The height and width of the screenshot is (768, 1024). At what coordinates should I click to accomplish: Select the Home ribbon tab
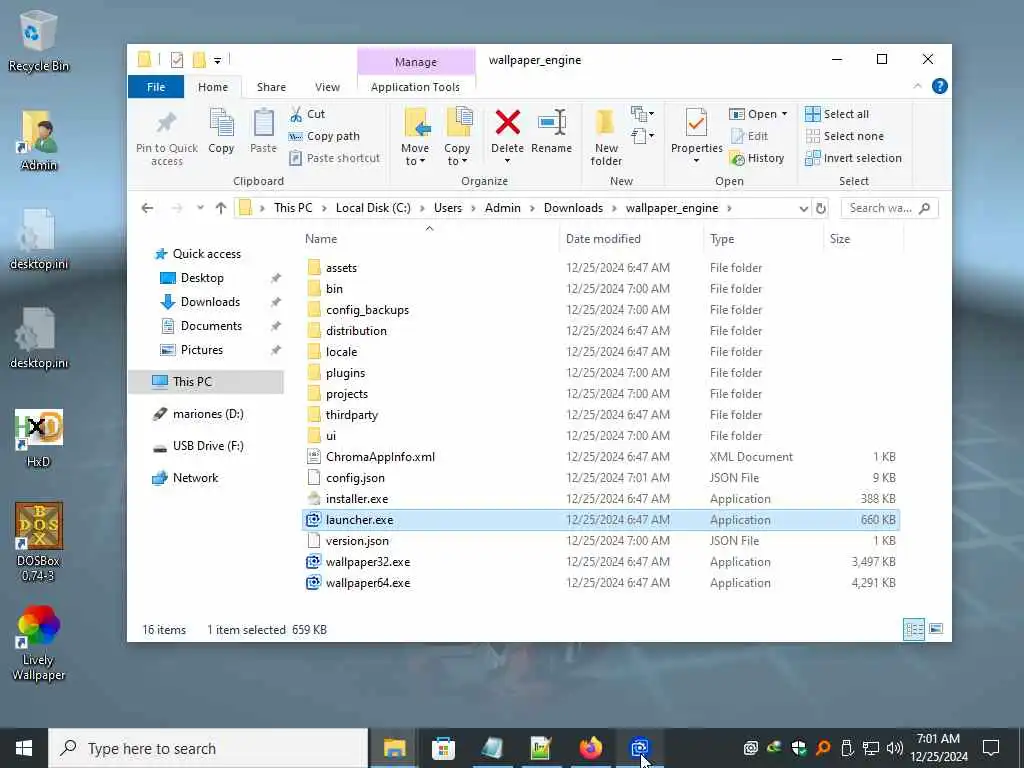tap(213, 87)
